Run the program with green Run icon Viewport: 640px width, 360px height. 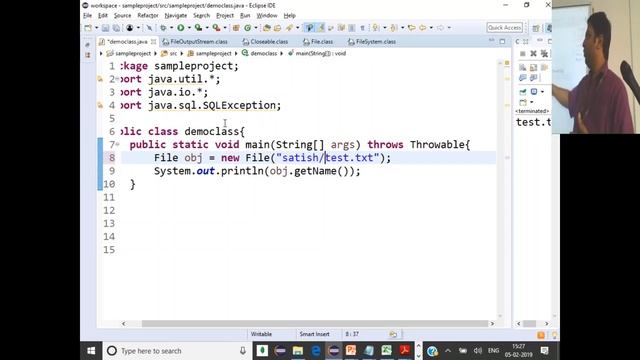[180, 28]
